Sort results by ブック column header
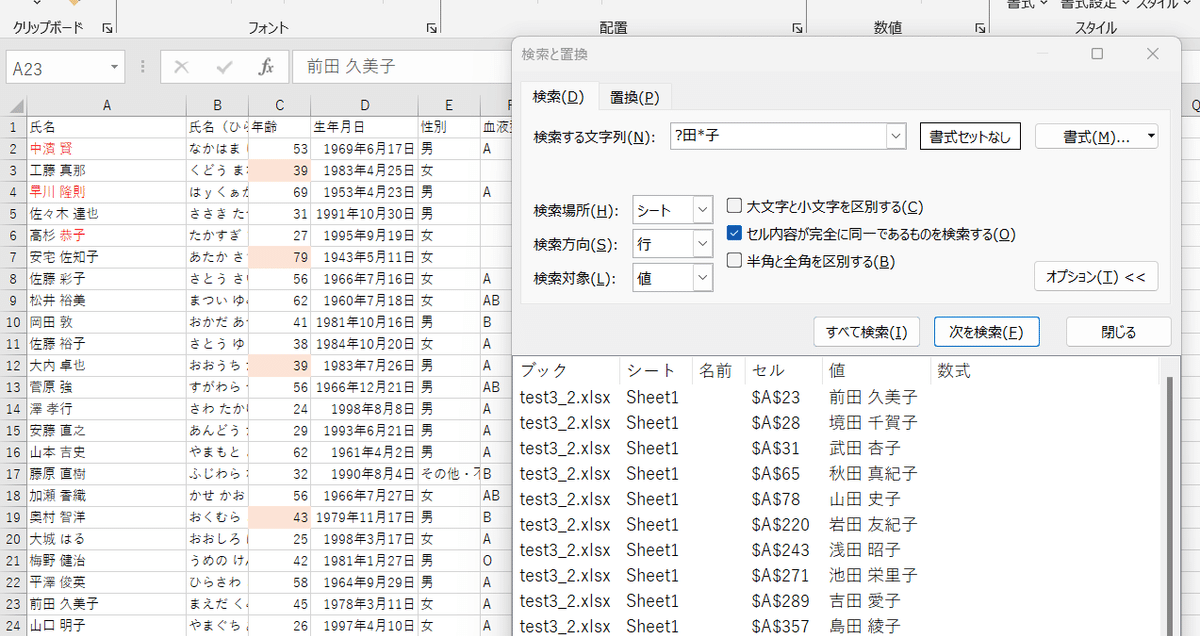The image size is (1200, 636). tap(566, 372)
